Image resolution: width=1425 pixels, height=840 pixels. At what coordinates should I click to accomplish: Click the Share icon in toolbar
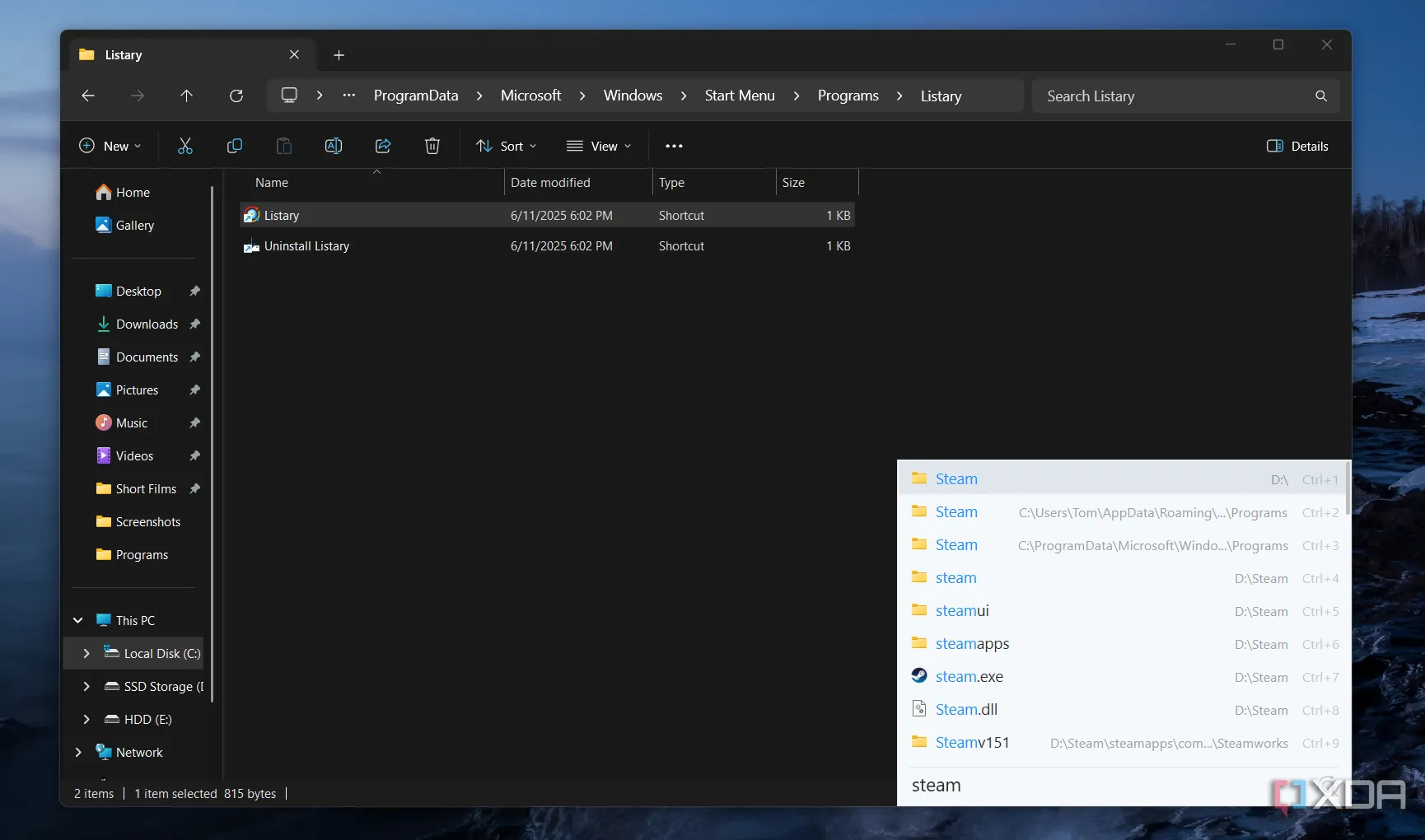point(383,146)
